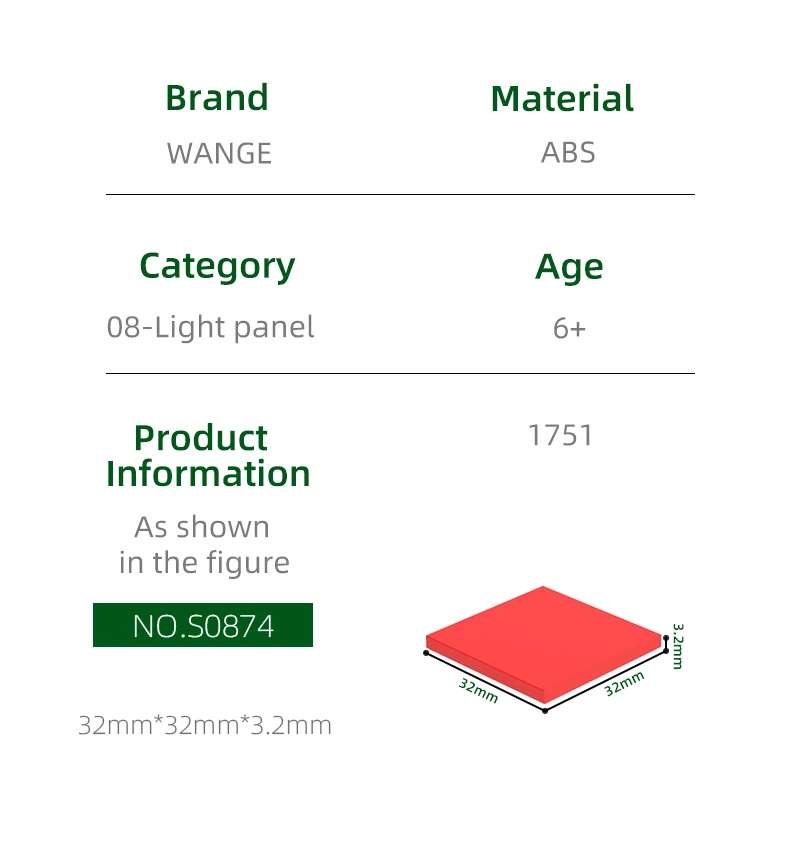The width and height of the screenshot is (800, 852).
Task: Click the Product Information heading
Action: click(208, 455)
